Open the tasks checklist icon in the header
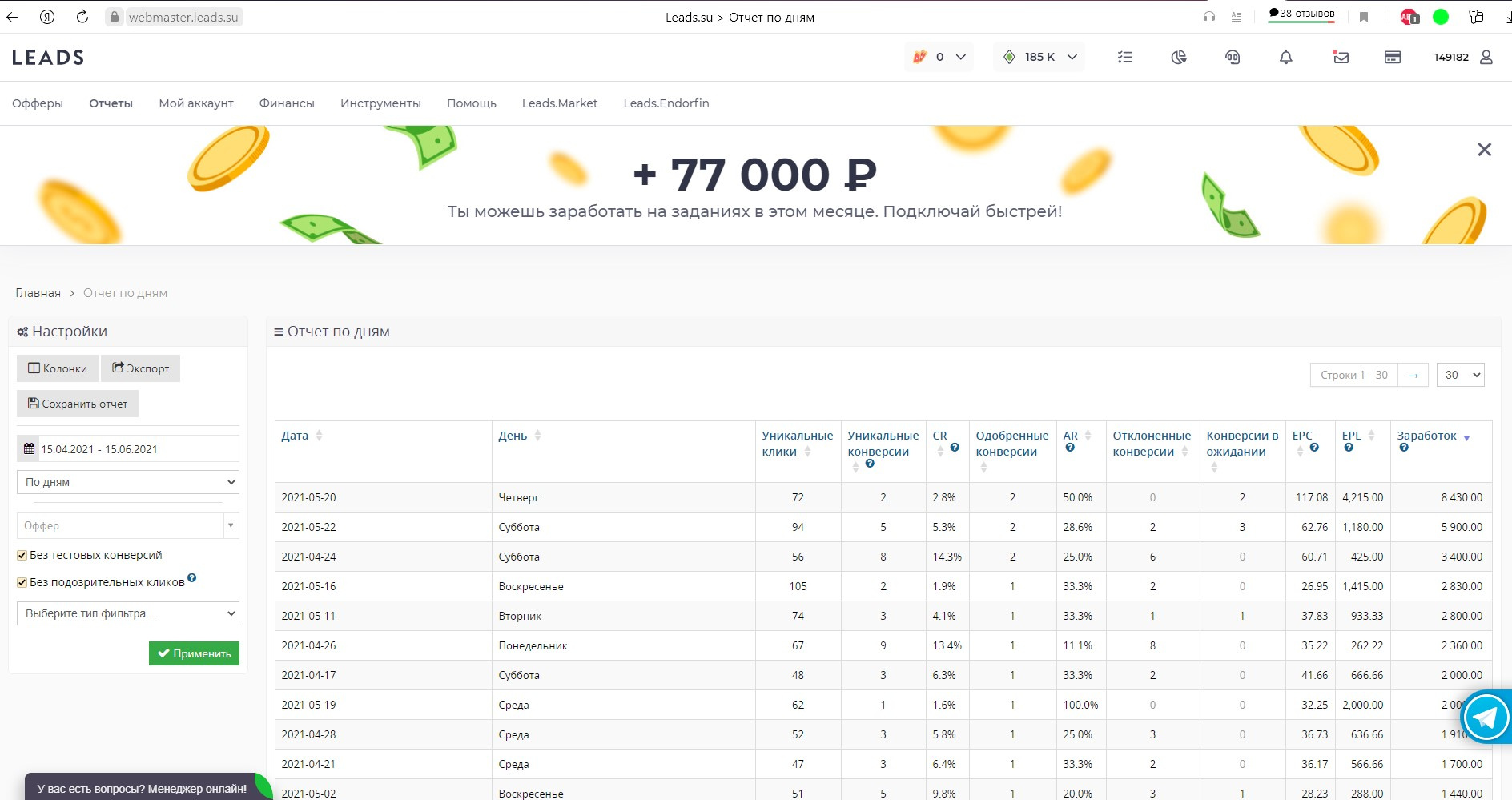1512x800 pixels. 1125,57
